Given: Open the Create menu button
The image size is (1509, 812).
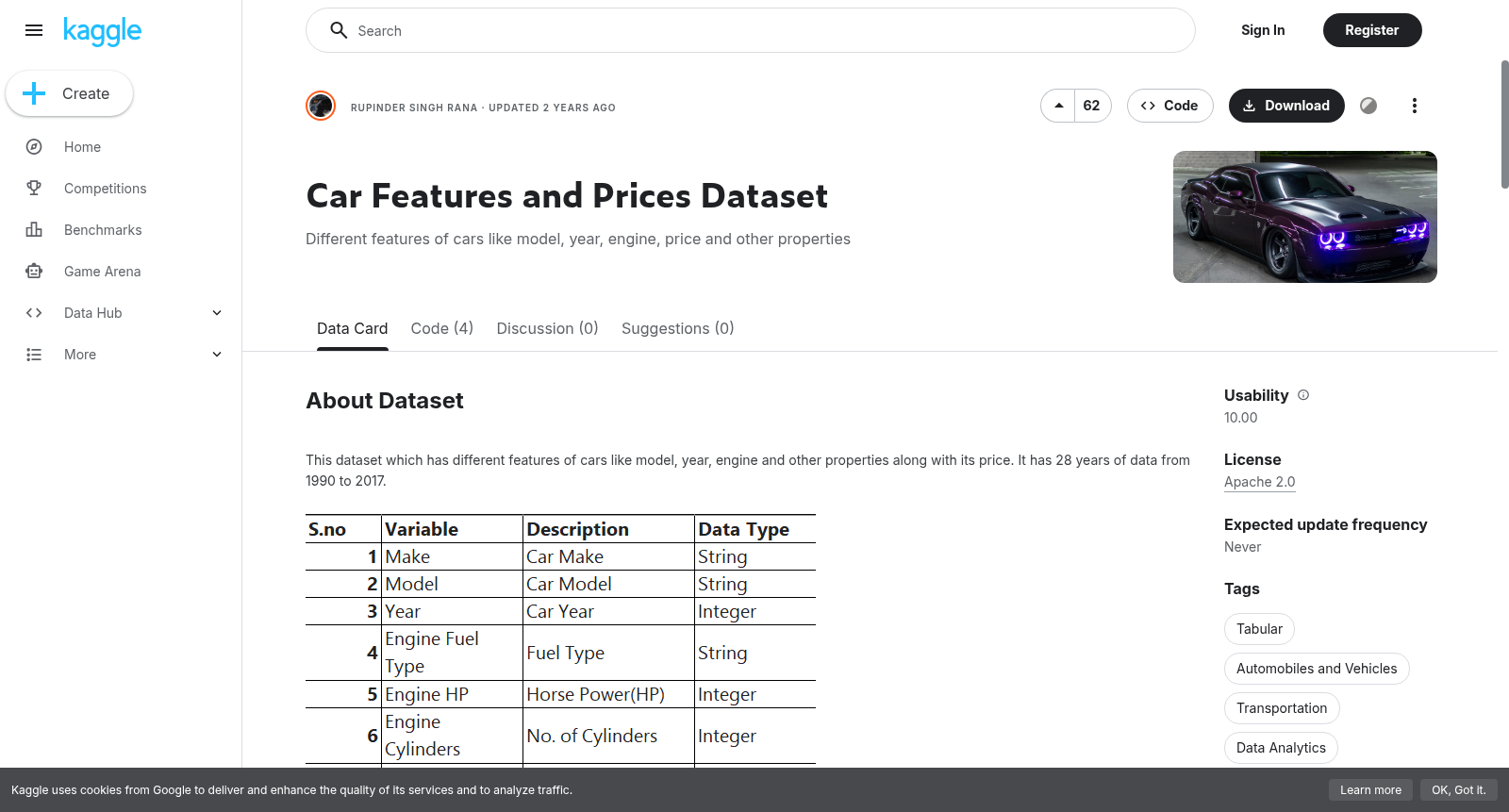Looking at the screenshot, I should point(70,93).
